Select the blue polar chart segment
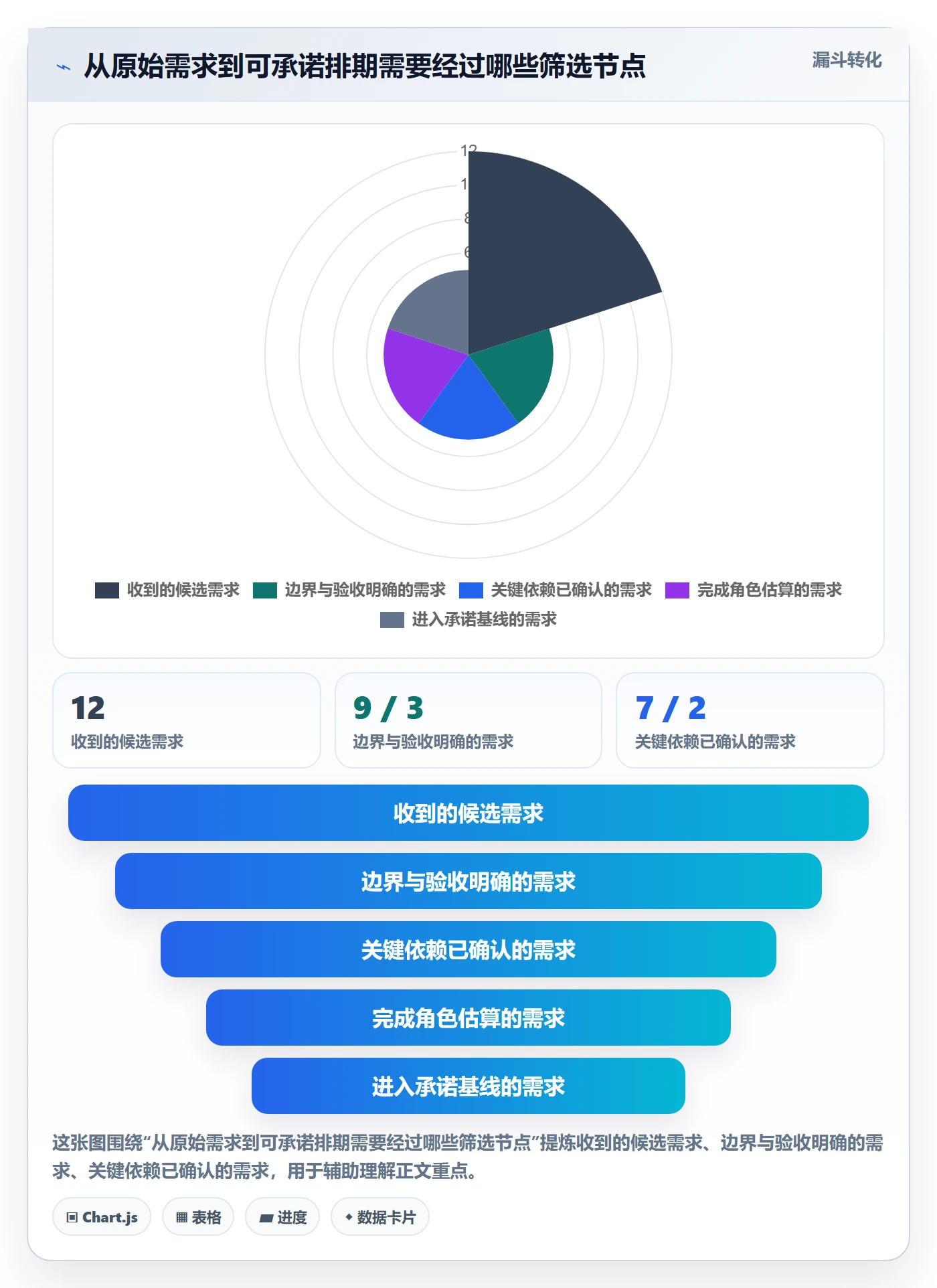The image size is (937, 1288). point(468,408)
